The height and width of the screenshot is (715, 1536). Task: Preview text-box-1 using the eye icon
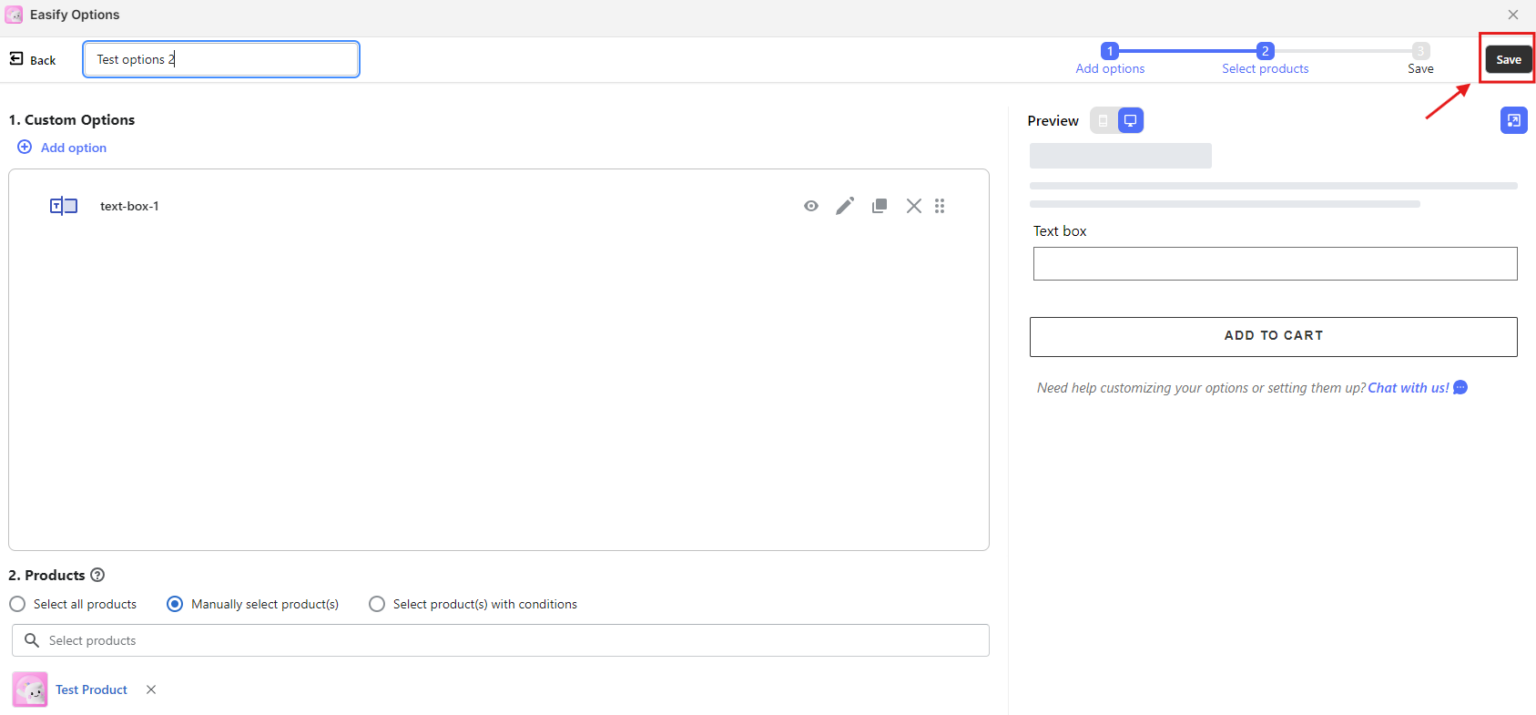point(811,205)
